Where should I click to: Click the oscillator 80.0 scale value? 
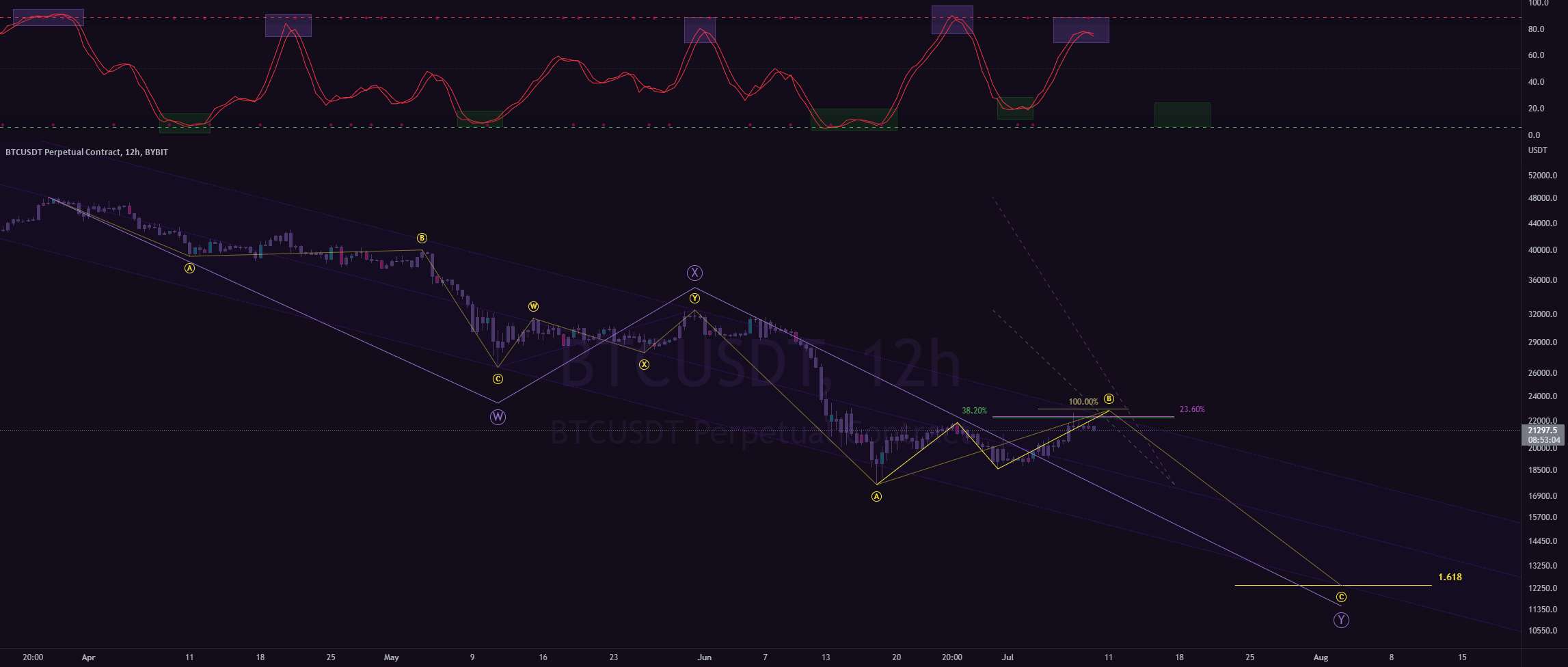(1535, 29)
